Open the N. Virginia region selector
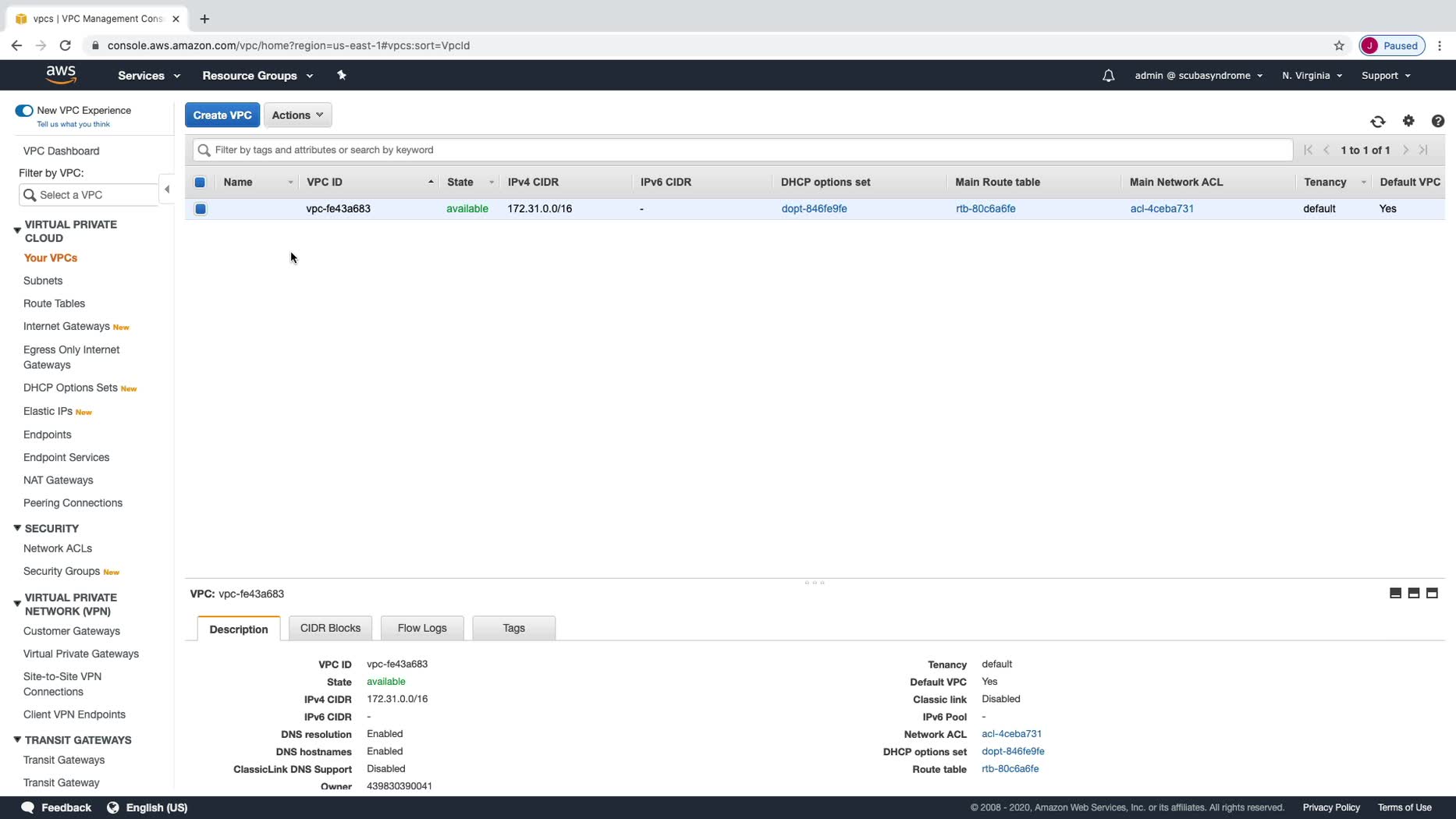 (x=1312, y=76)
